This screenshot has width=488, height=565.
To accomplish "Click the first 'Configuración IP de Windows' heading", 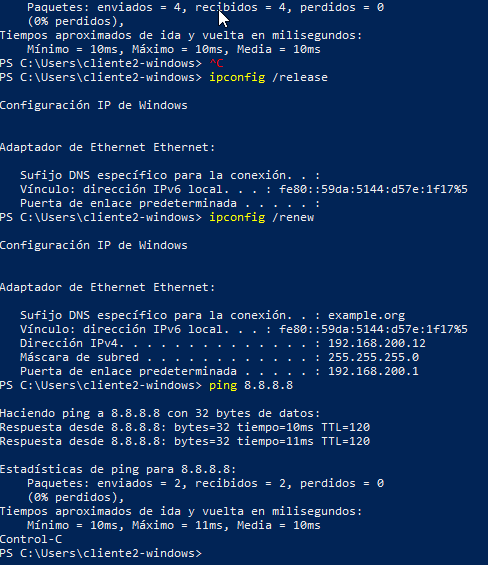I will 94,105.
